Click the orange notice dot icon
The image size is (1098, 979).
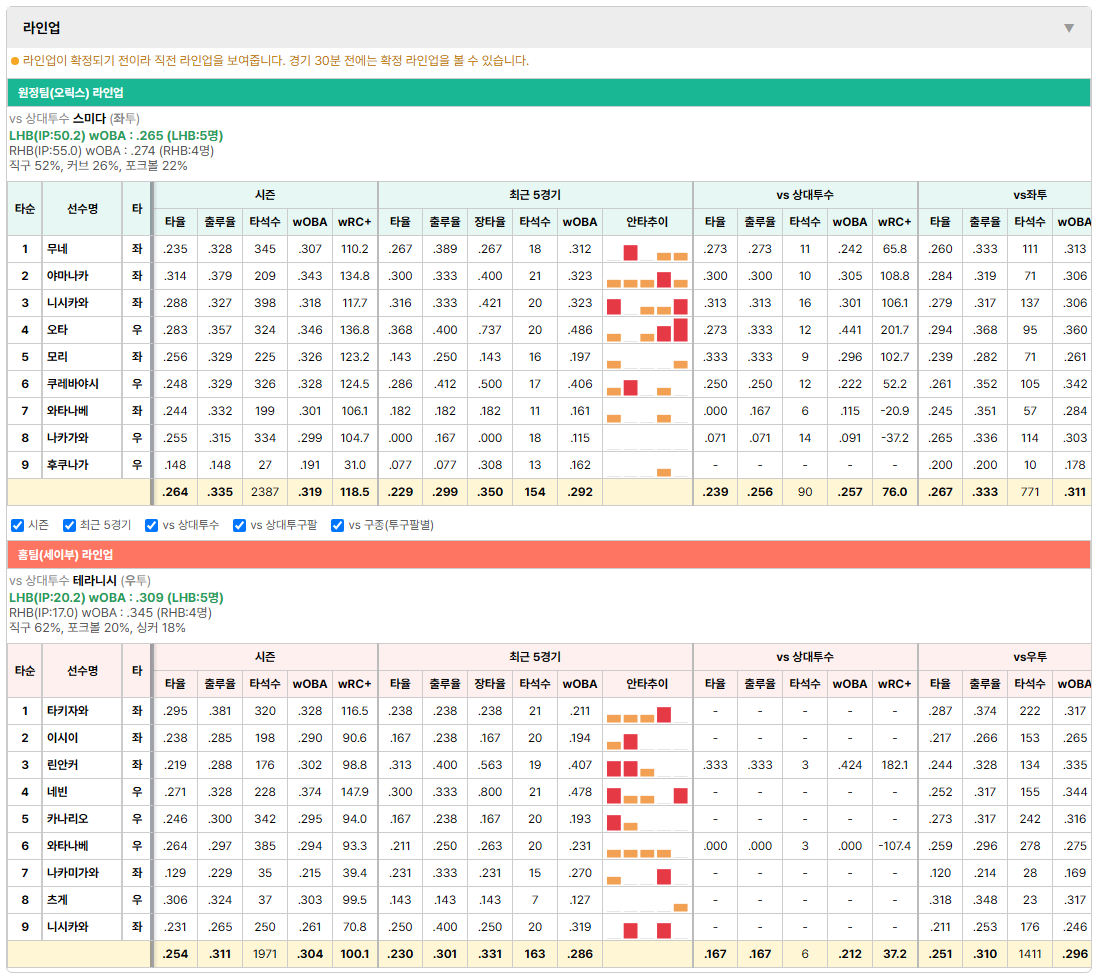coord(15,61)
